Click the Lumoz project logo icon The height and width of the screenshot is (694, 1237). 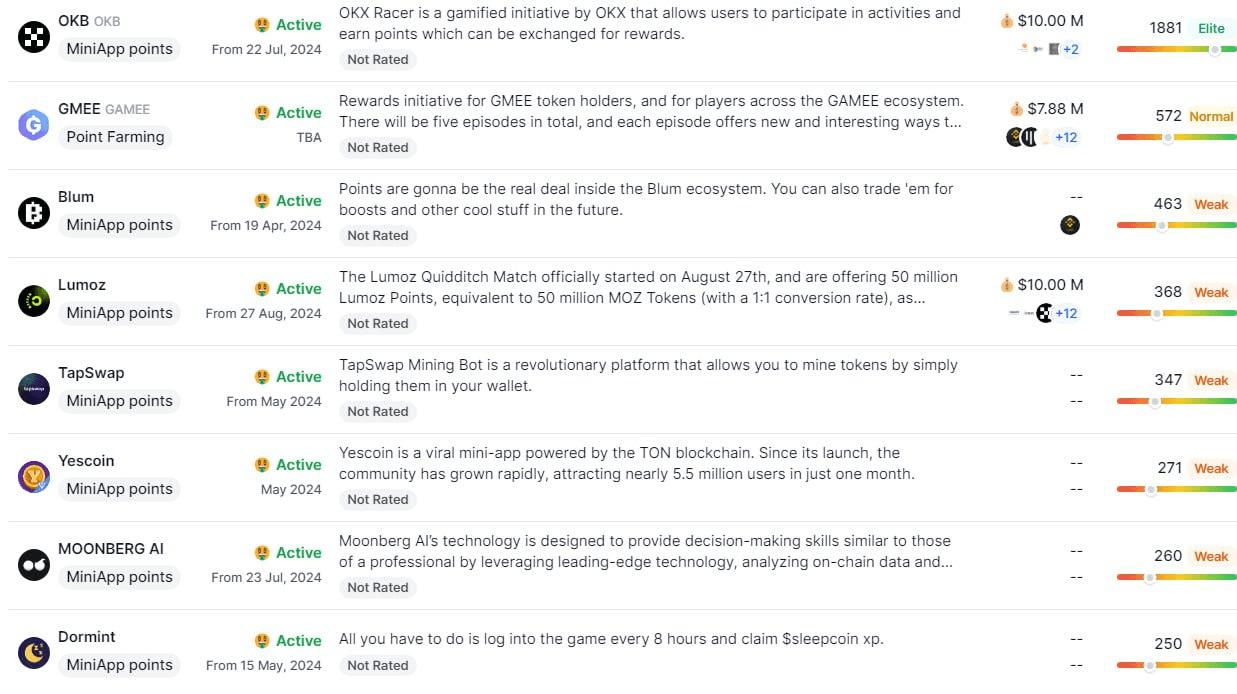34,301
